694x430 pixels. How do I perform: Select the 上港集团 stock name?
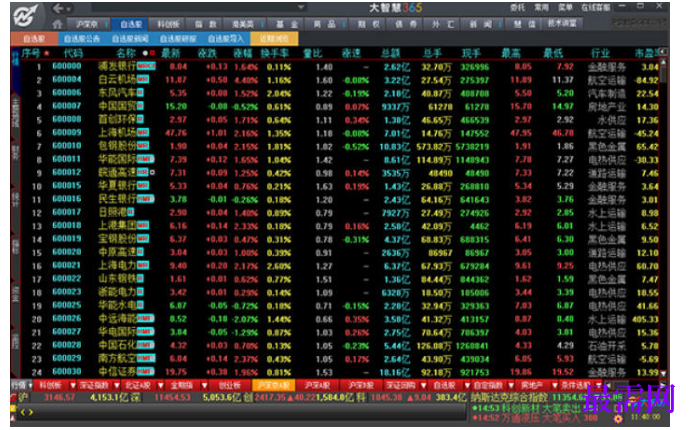point(117,226)
